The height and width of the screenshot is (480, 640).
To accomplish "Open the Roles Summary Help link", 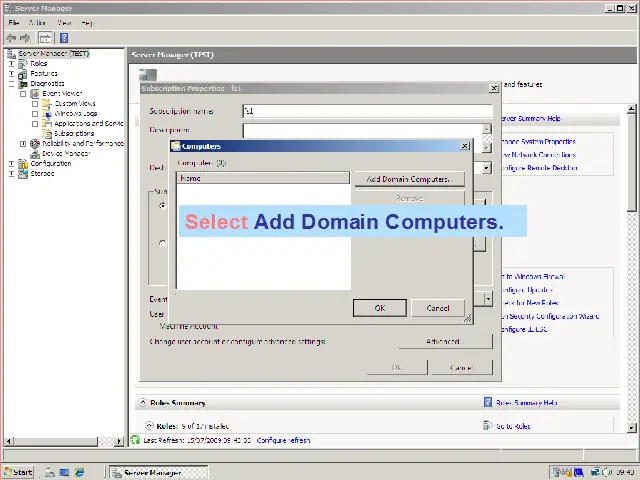I will pos(527,403).
